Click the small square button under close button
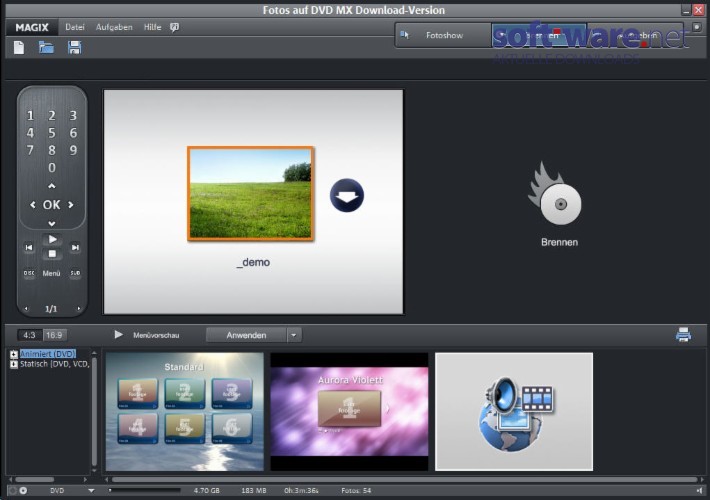Viewport: 710px width, 500px height. tap(697, 27)
